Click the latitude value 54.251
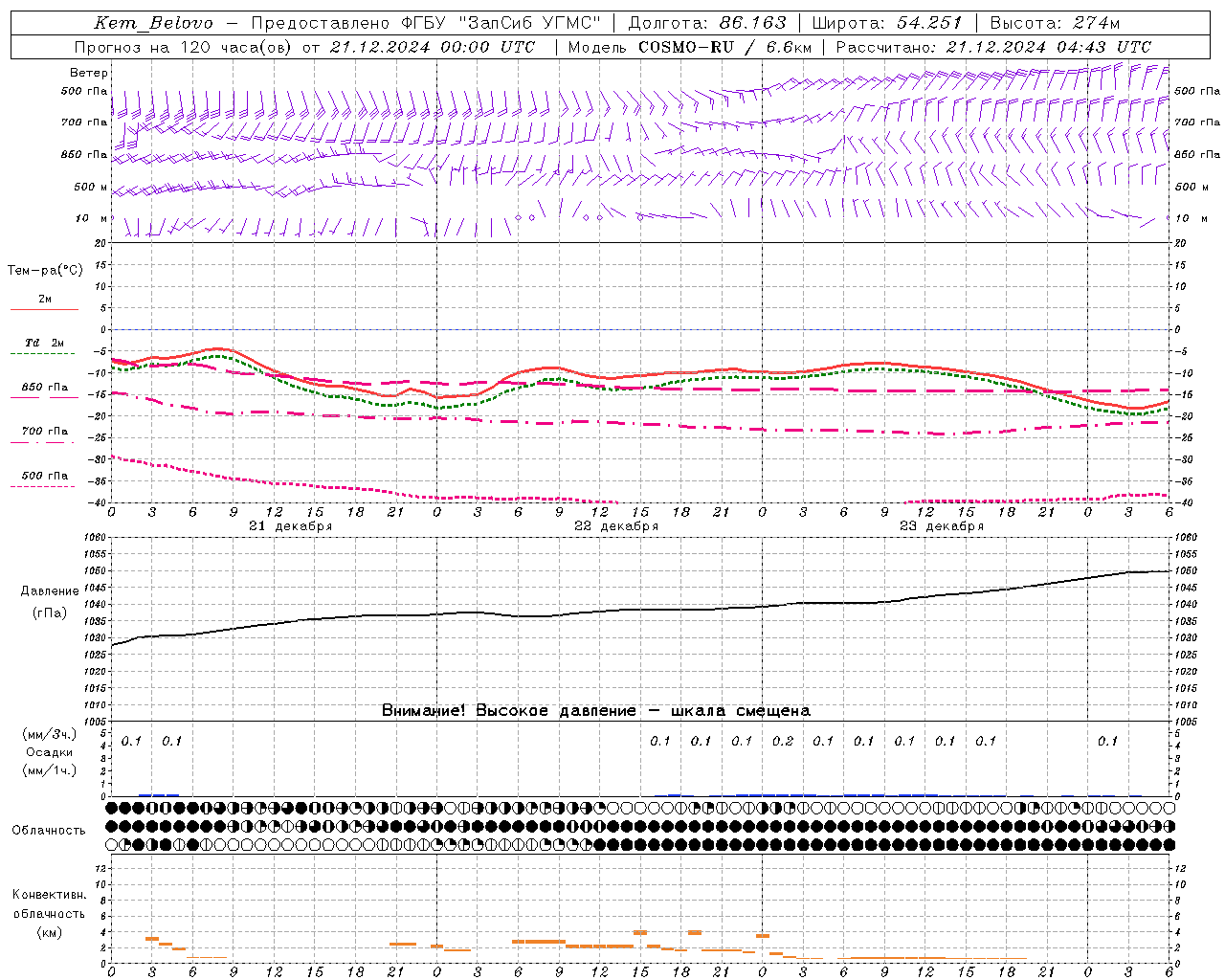Image resolution: width=1225 pixels, height=980 pixels. (929, 23)
